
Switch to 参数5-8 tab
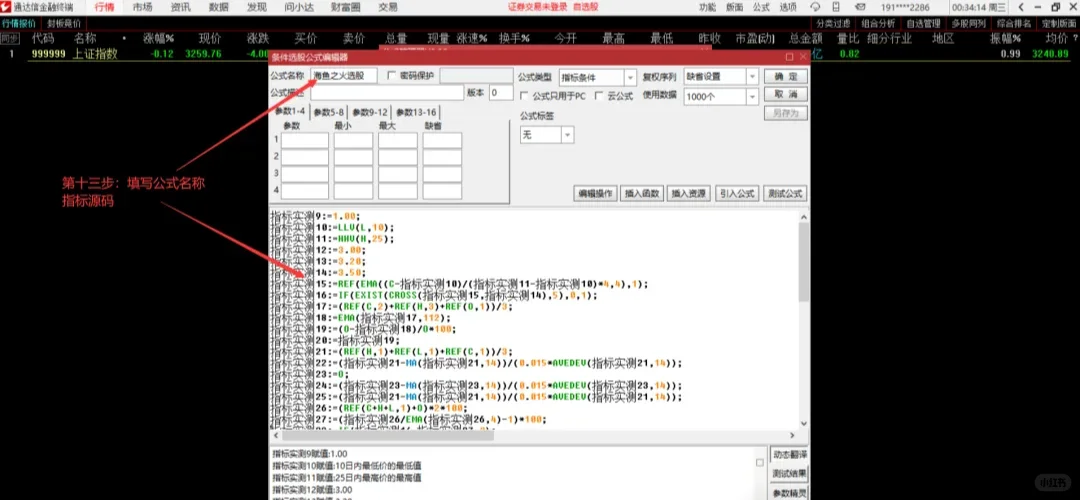pos(329,112)
